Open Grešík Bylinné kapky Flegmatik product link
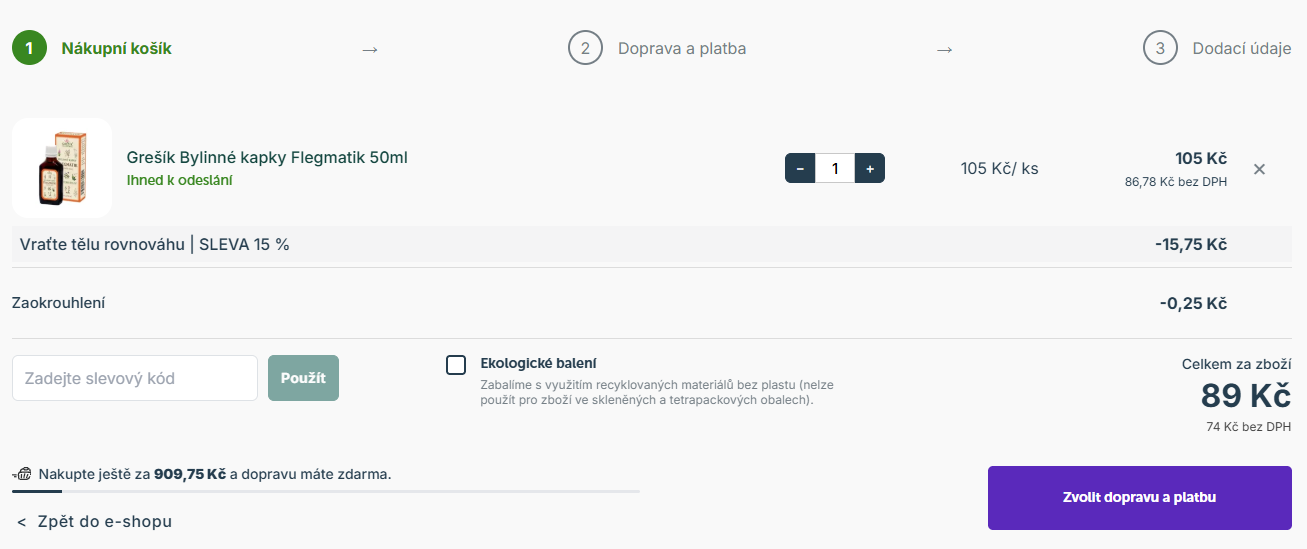1307x549 pixels. point(267,157)
